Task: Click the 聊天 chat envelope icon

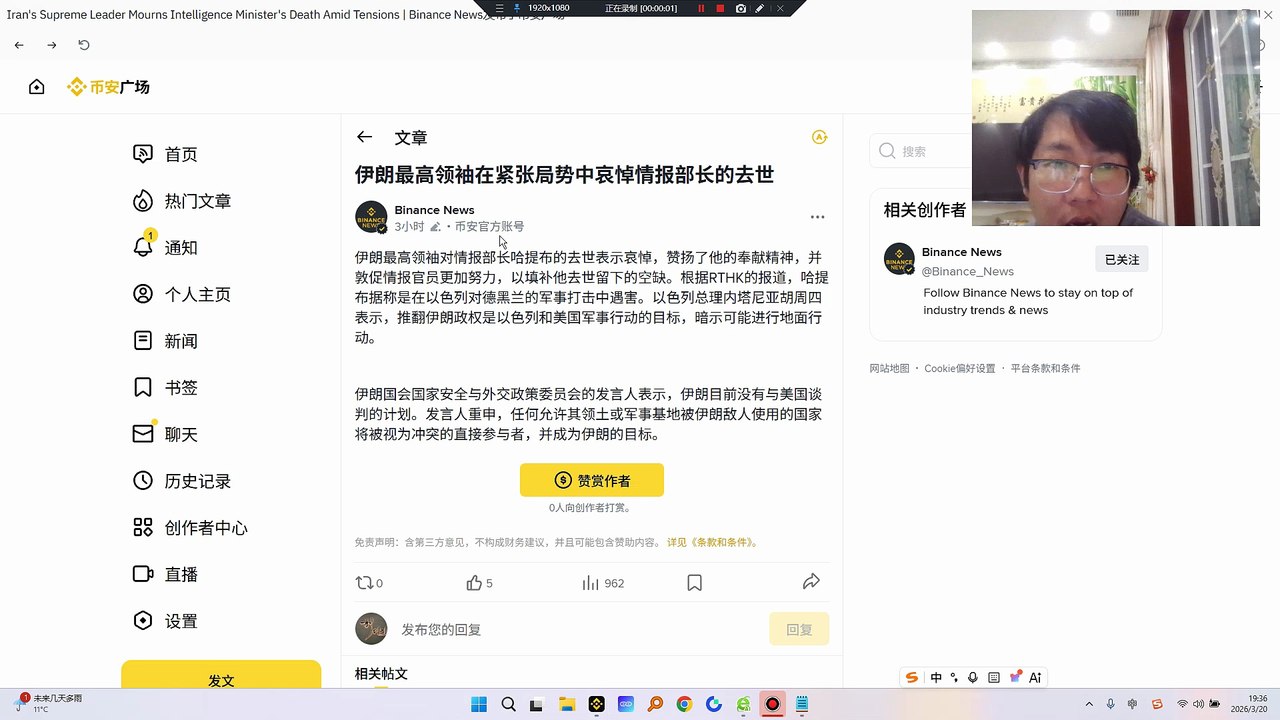Action: click(143, 434)
